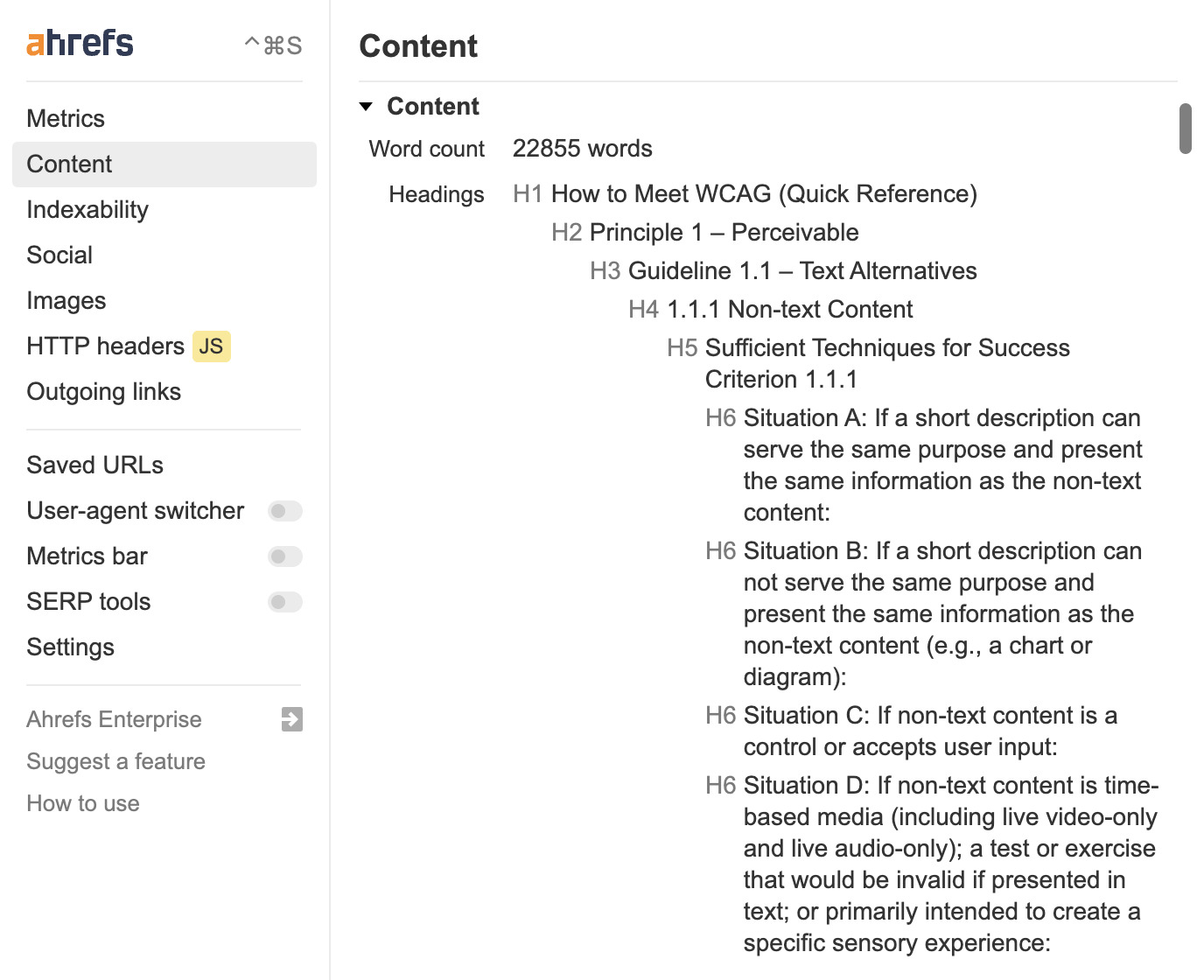Open the Images tab
1204x980 pixels.
[66, 301]
